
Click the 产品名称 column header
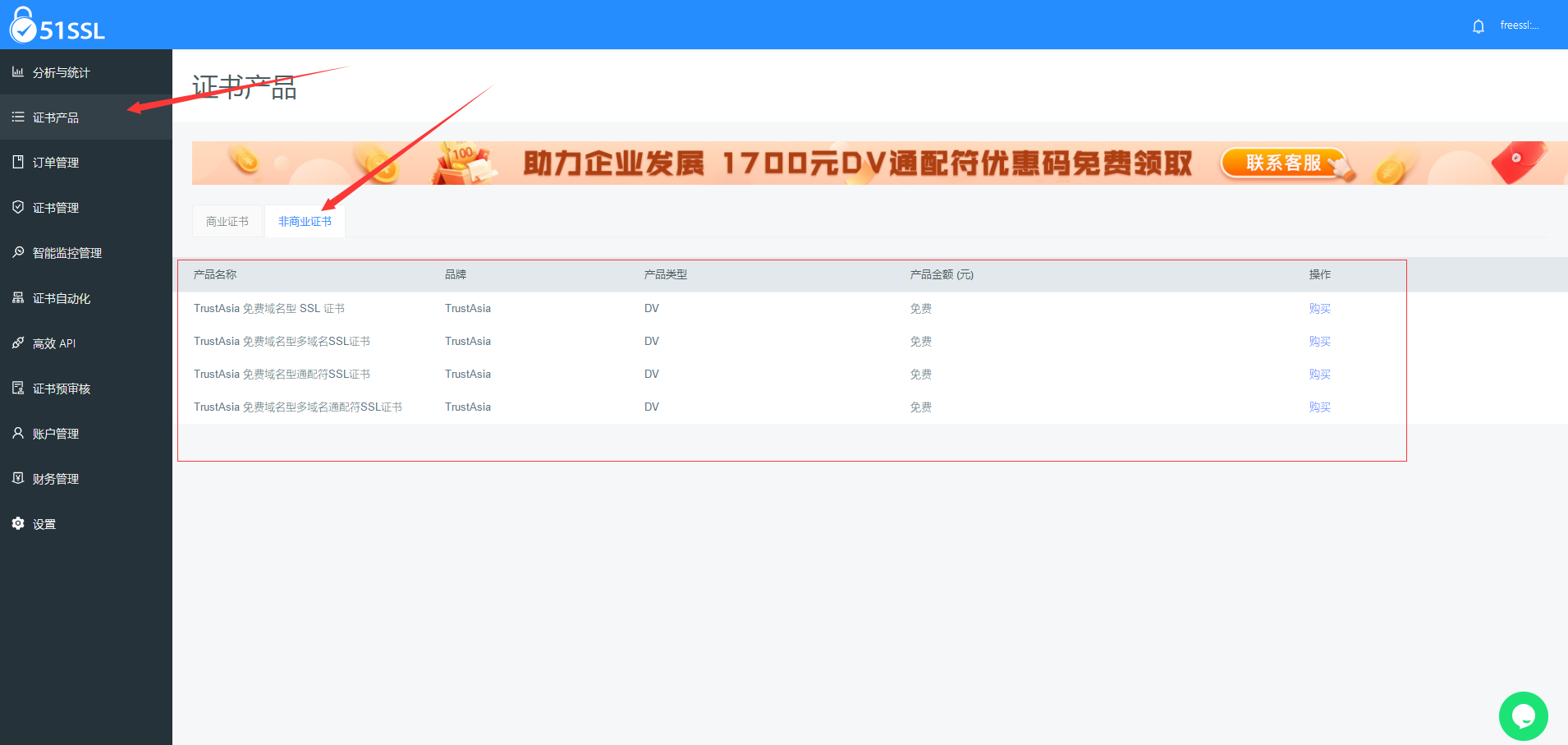[215, 274]
